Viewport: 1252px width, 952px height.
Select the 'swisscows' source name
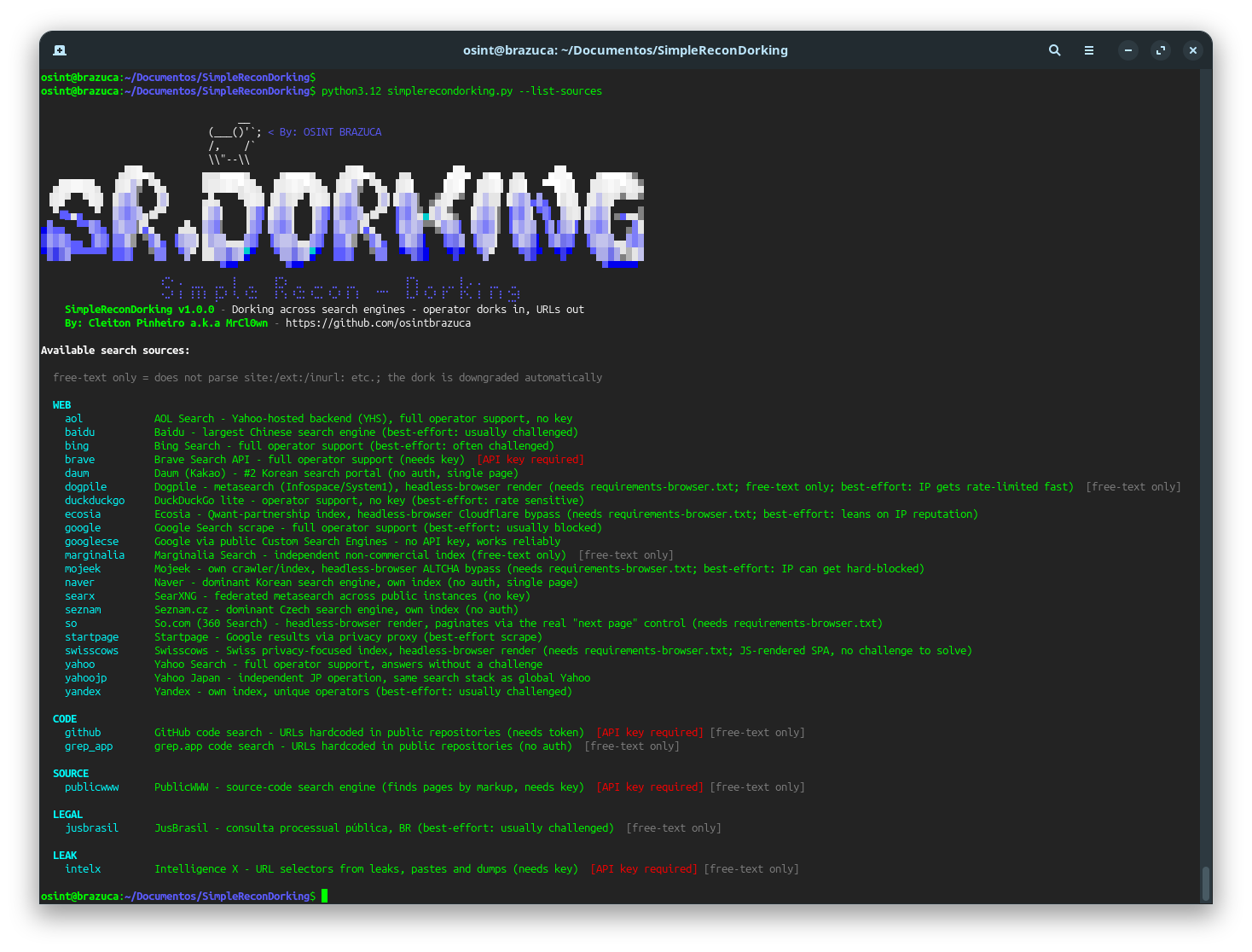coord(92,651)
